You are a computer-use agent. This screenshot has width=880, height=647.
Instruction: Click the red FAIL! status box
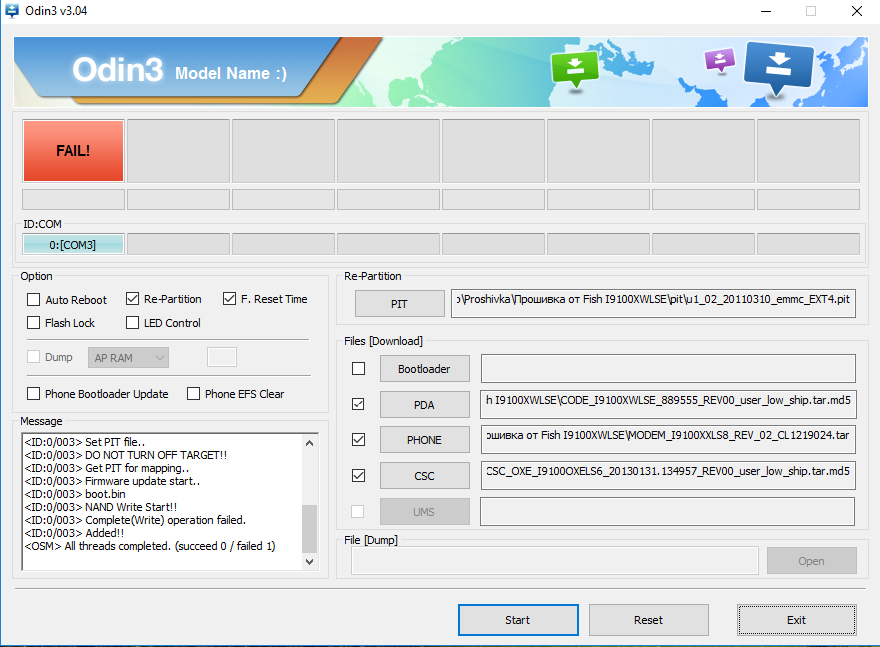coord(73,151)
